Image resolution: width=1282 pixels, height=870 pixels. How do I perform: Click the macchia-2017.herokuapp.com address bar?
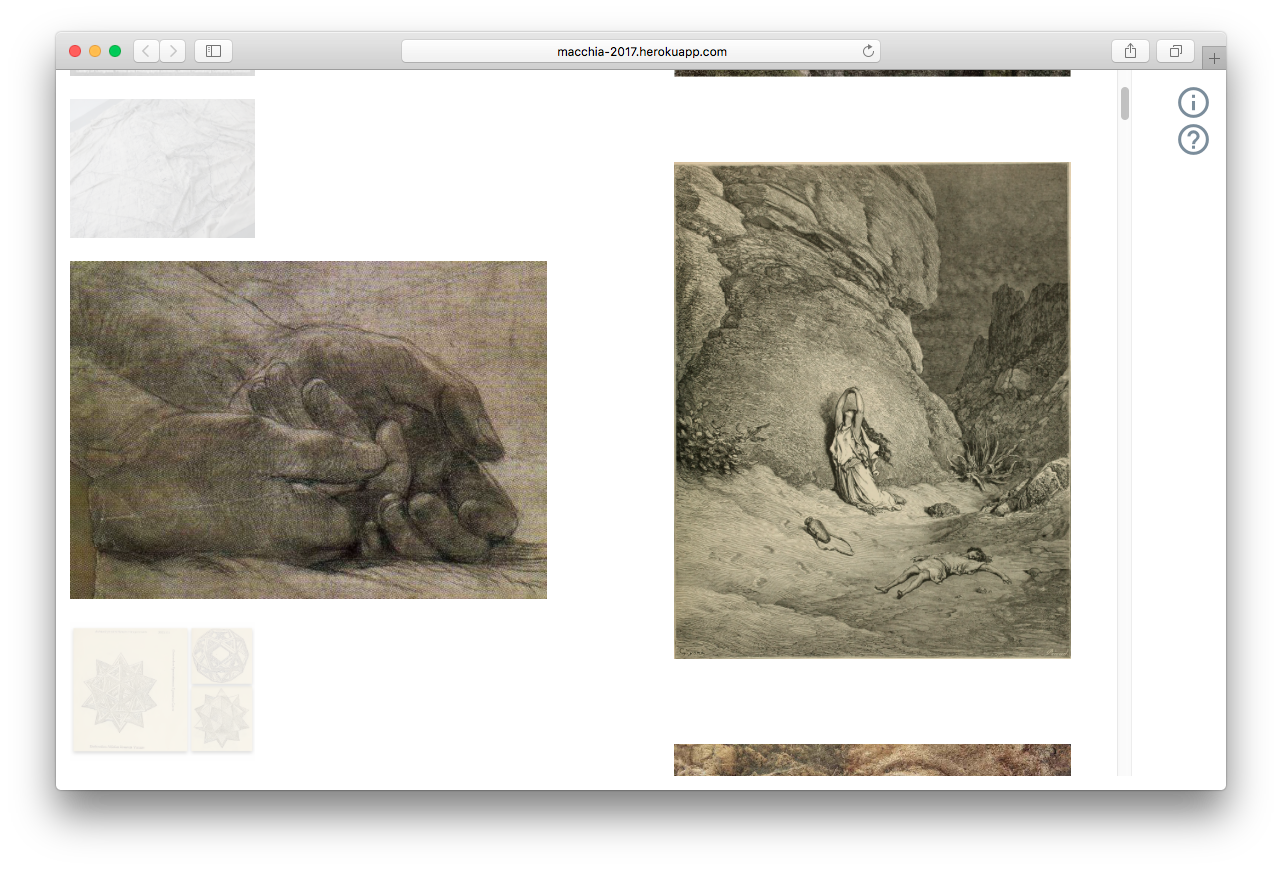pos(640,51)
